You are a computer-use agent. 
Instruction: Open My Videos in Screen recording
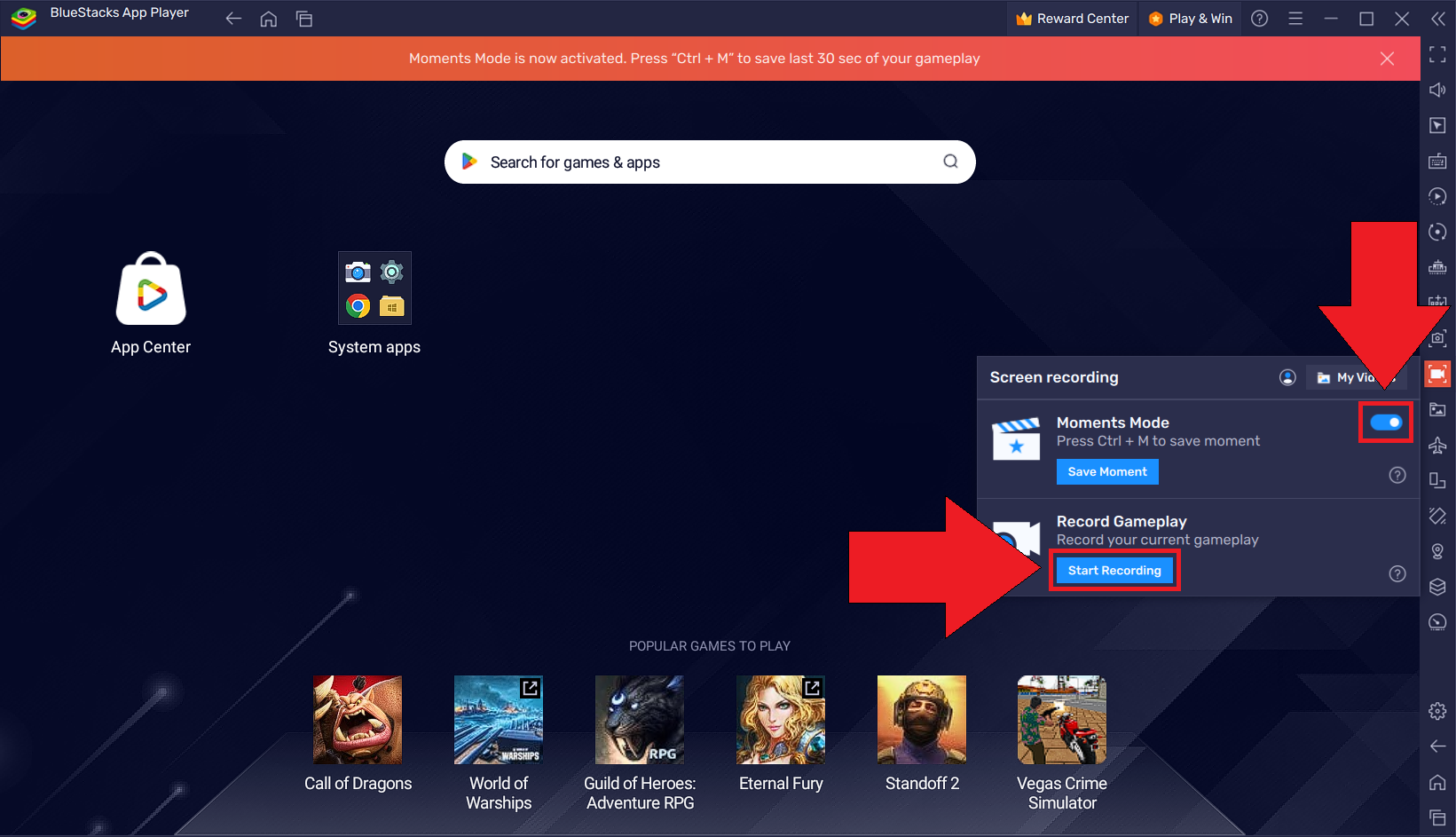[x=1356, y=376]
